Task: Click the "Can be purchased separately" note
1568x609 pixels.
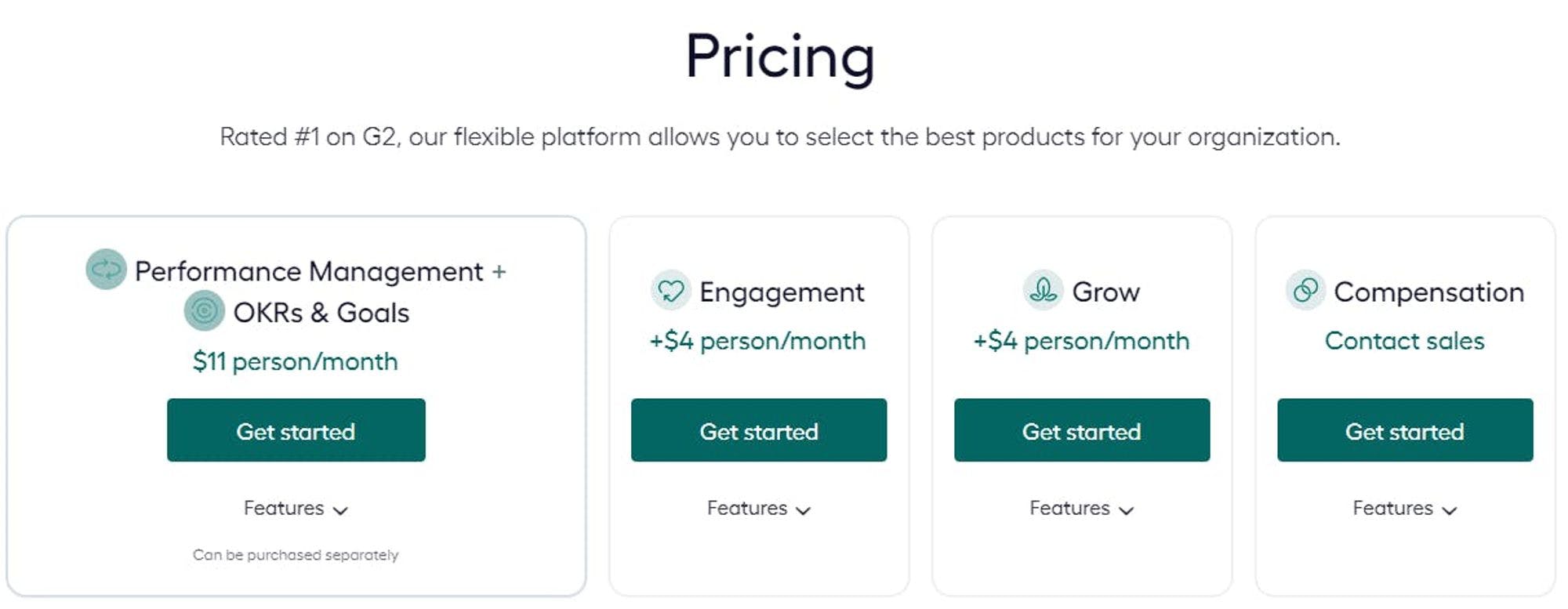Action: coord(296,555)
